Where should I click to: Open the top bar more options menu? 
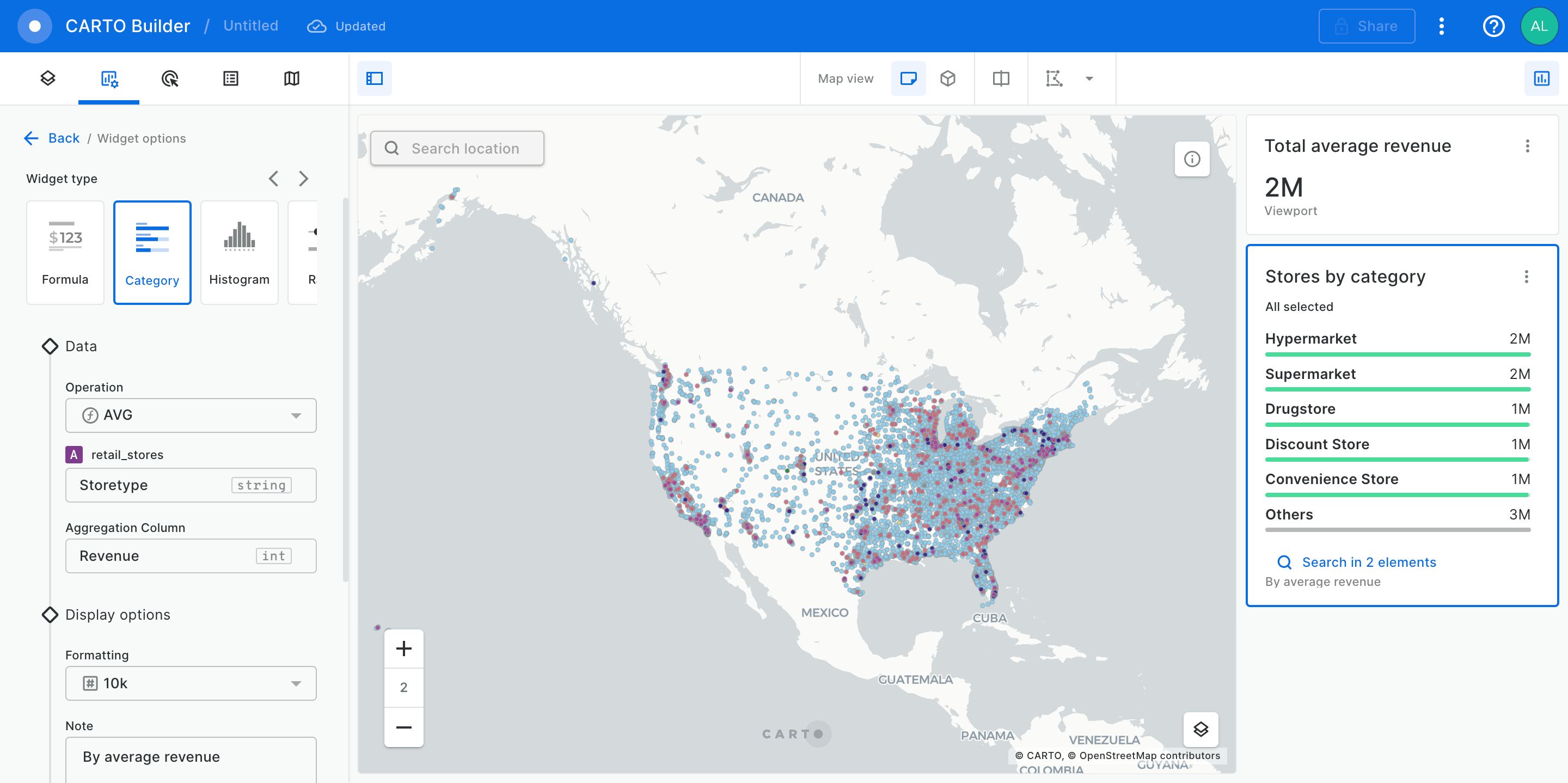click(x=1441, y=26)
